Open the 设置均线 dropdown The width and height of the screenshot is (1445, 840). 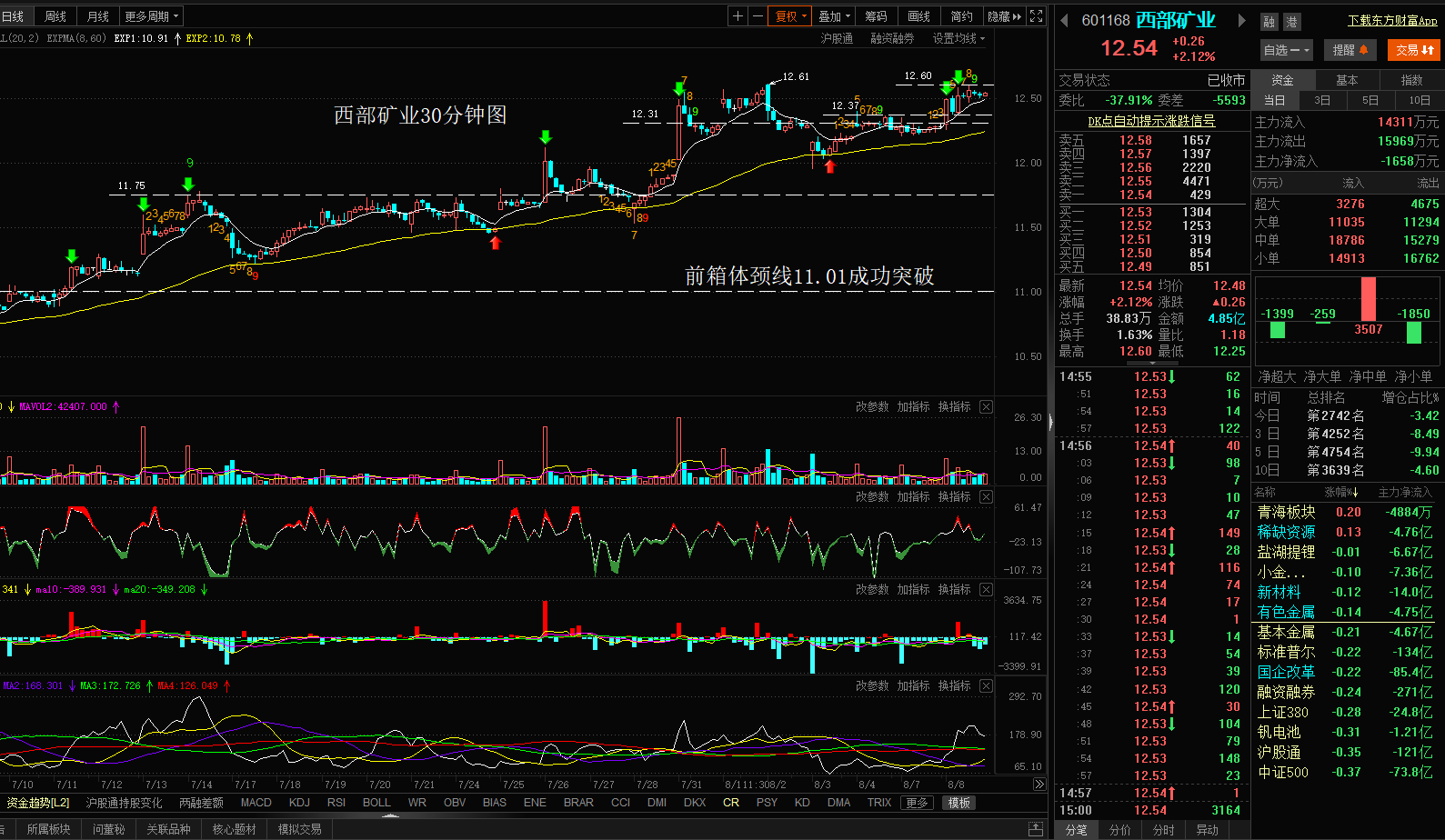958,38
